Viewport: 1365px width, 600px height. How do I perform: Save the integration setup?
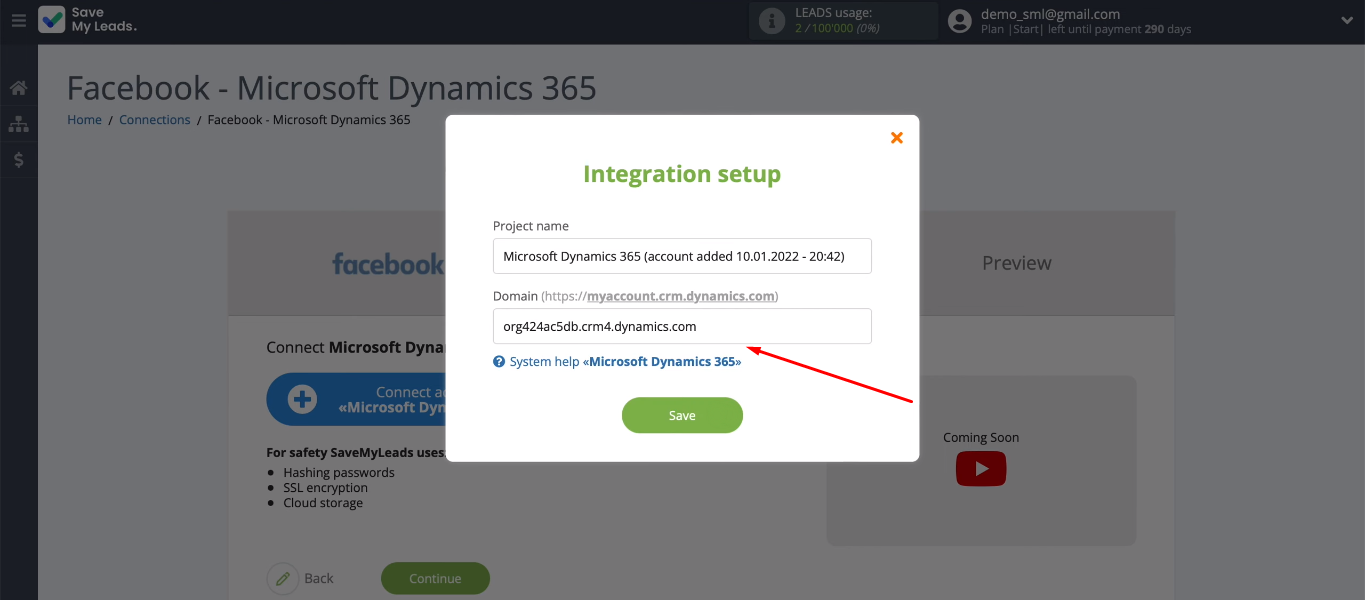tap(682, 415)
